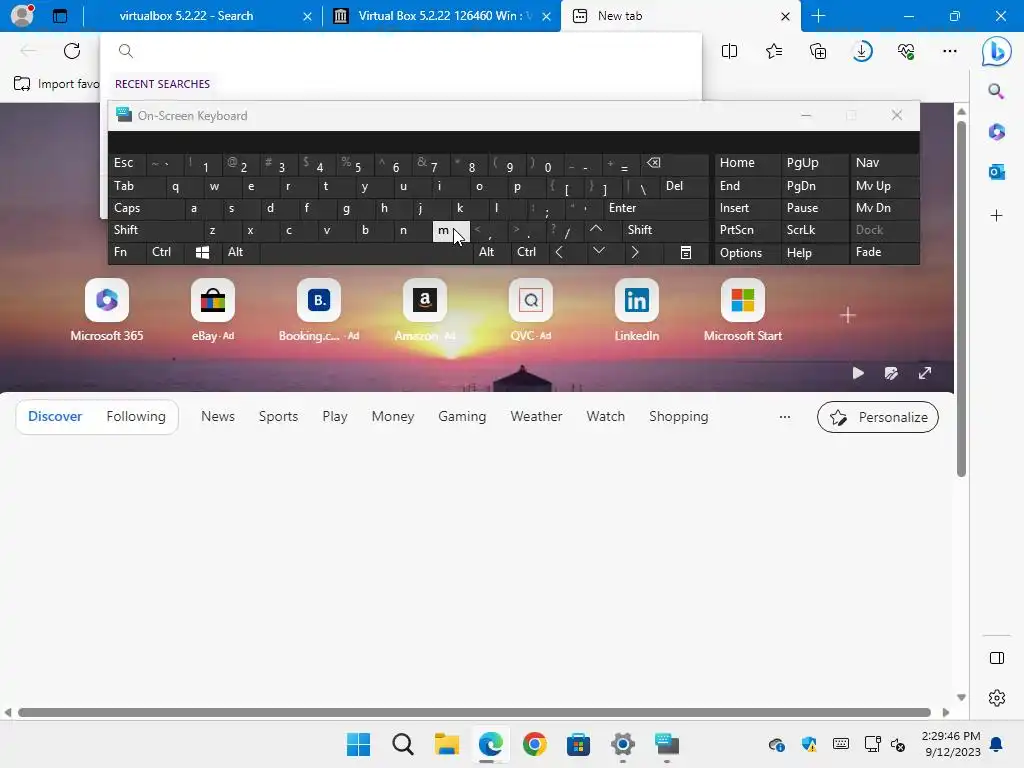Click Help key on On-Screen Keyboard

pyautogui.click(x=815, y=253)
